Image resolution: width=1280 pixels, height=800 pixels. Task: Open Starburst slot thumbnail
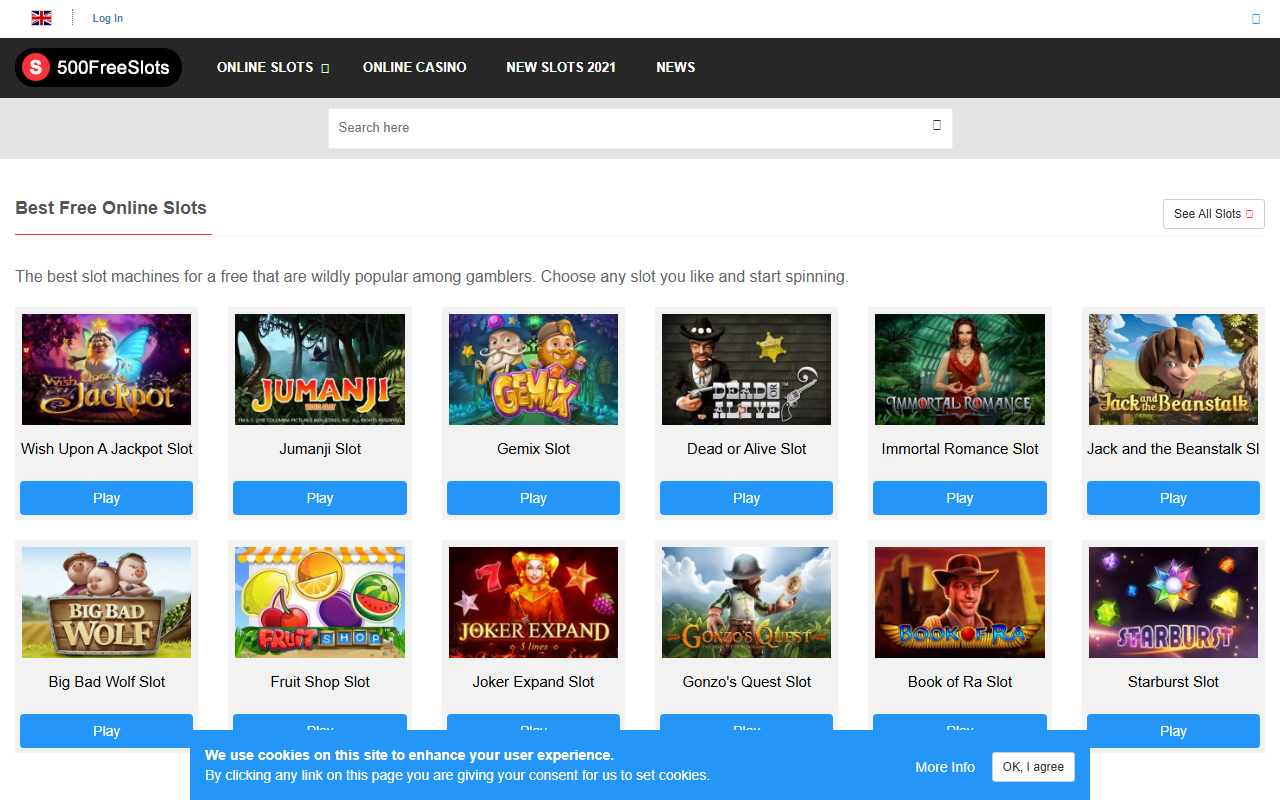pyautogui.click(x=1173, y=602)
